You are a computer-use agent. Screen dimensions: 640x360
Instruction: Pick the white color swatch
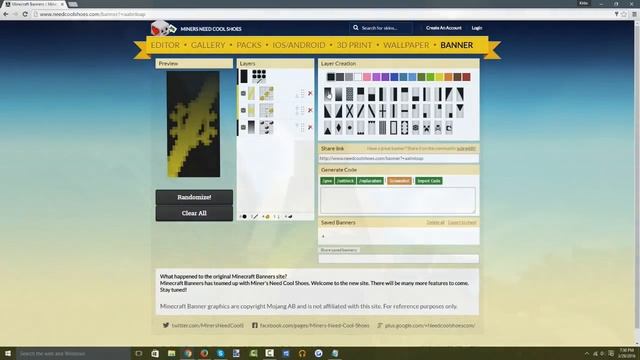point(358,77)
